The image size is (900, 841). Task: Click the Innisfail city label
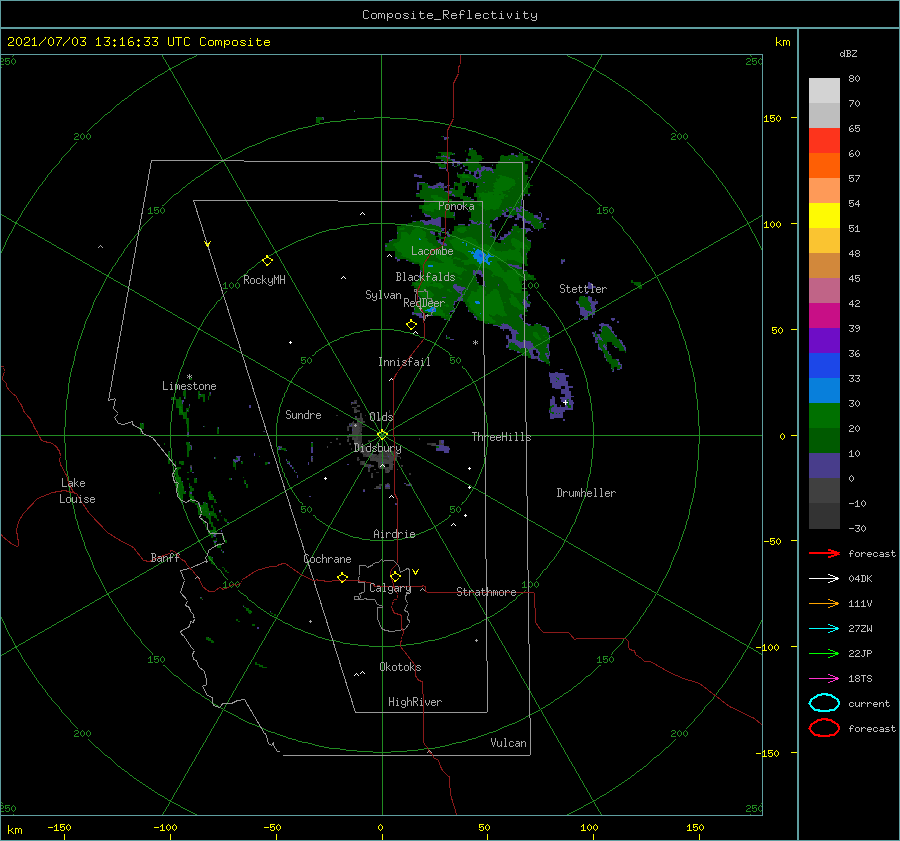404,362
